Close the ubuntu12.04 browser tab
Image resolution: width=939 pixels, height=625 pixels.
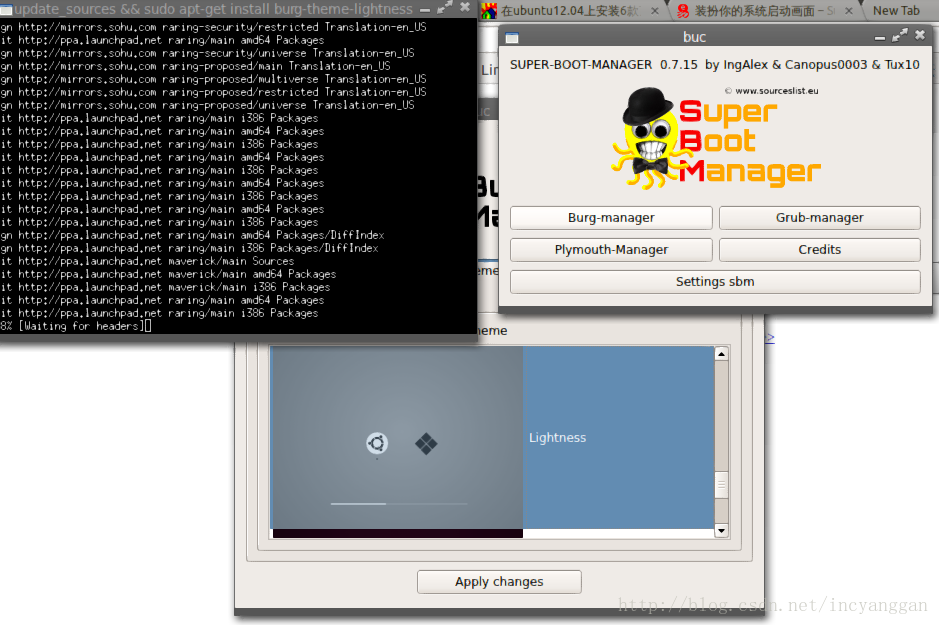tap(655, 11)
